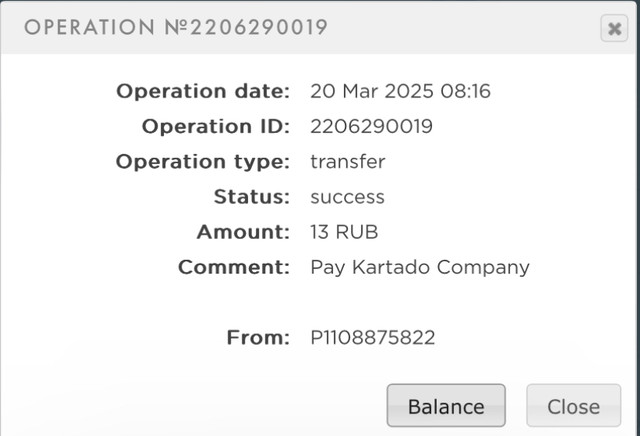Click the X icon in dialog header
640x436 pixels.
613,29
